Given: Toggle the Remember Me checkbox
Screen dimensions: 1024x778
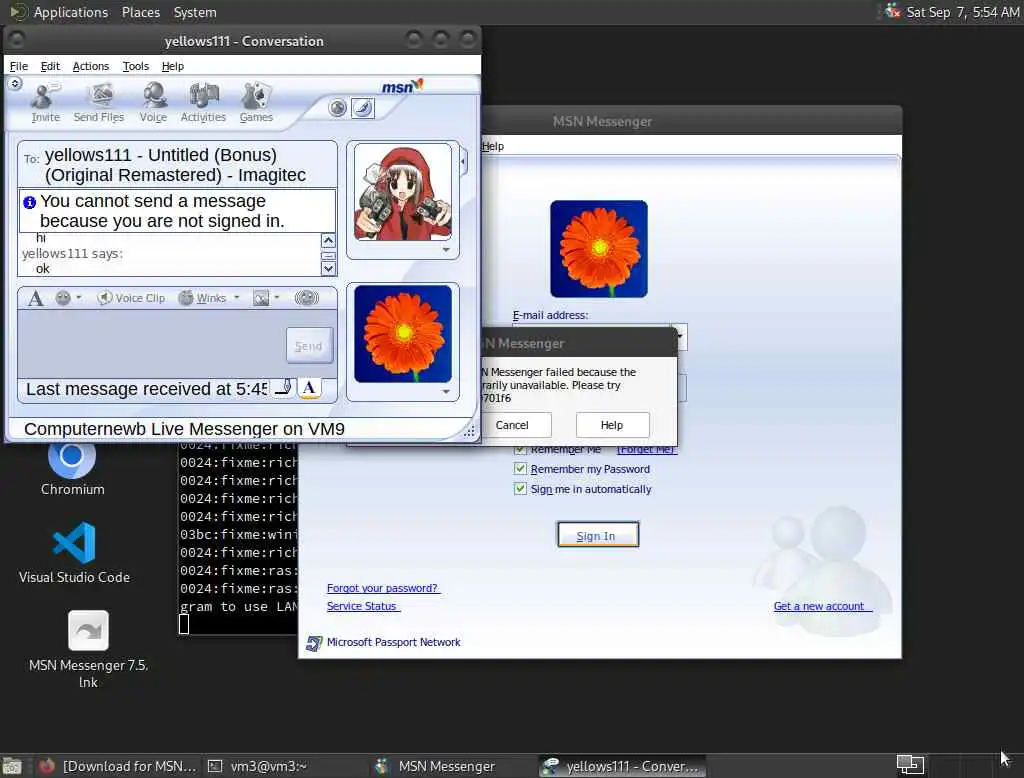Looking at the screenshot, I should pos(520,449).
